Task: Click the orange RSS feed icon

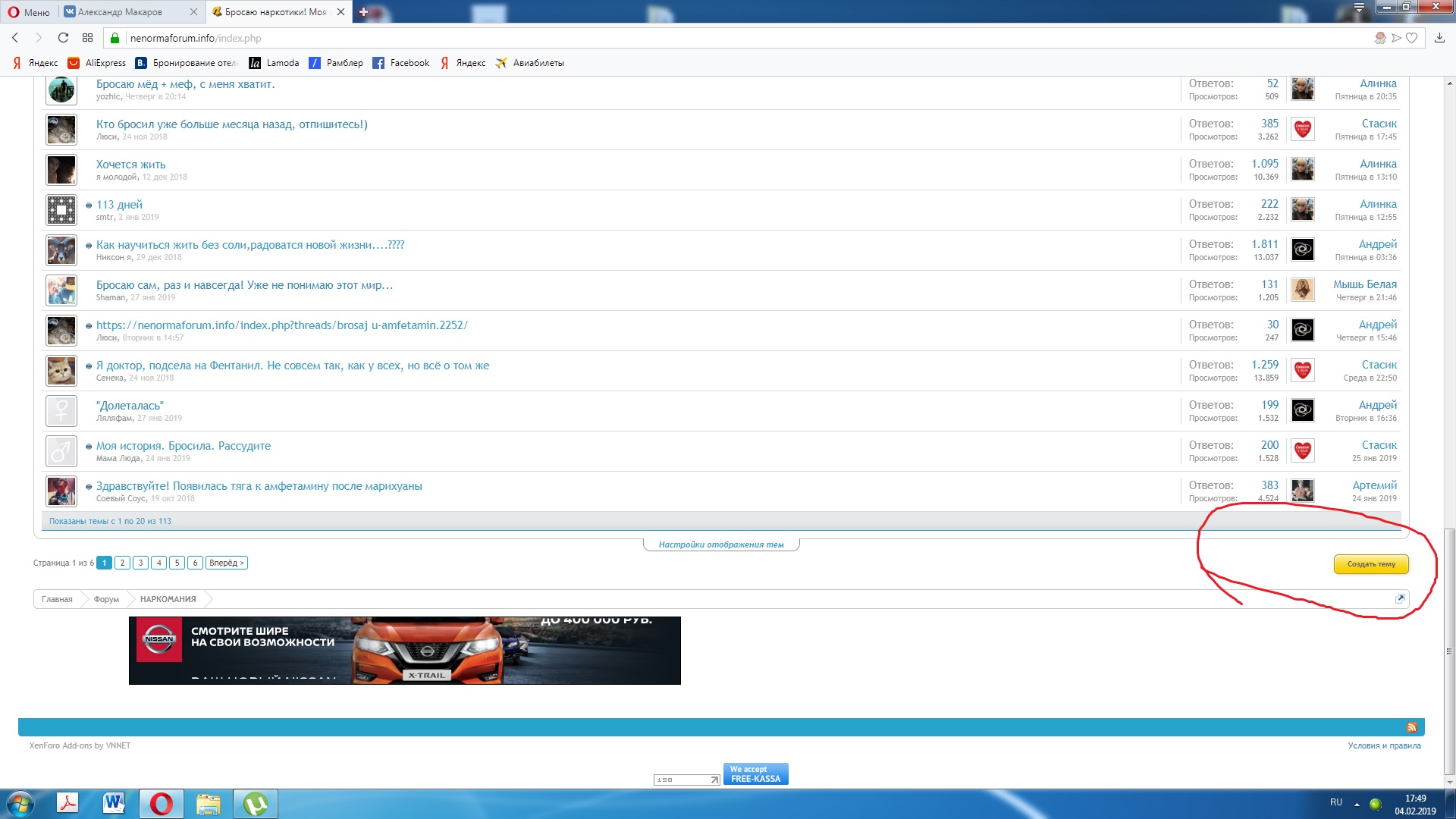Action: click(x=1411, y=727)
